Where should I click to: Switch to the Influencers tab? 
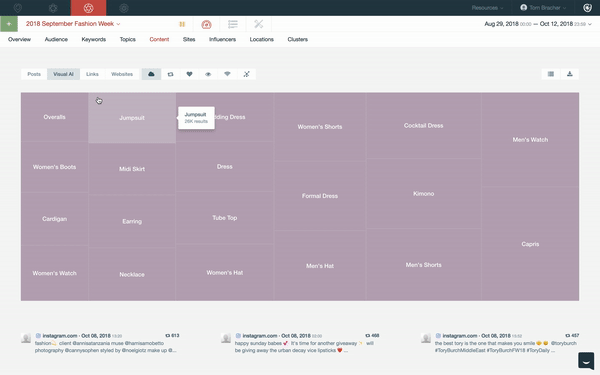(222, 39)
